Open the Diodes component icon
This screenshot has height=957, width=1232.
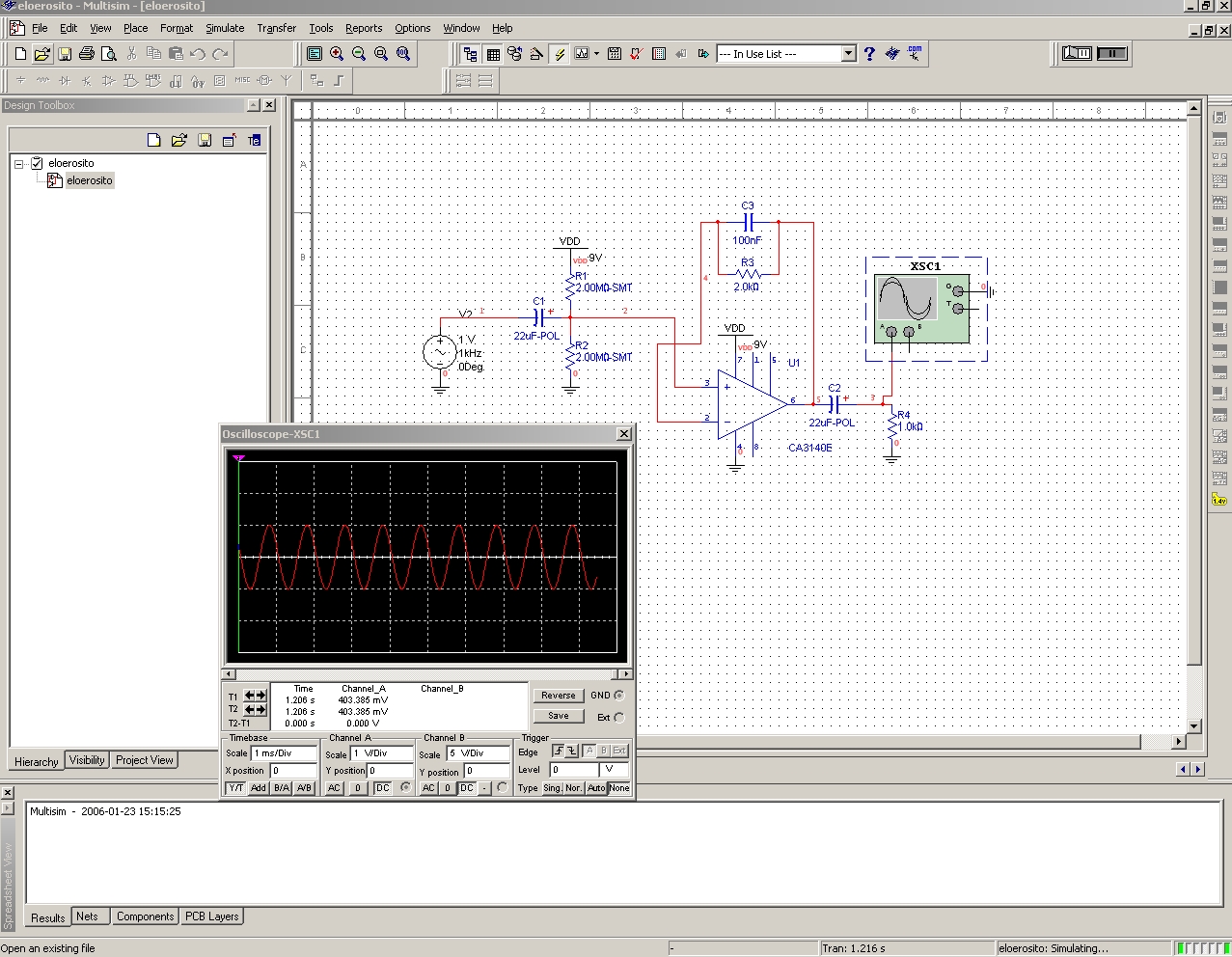pyautogui.click(x=65, y=81)
